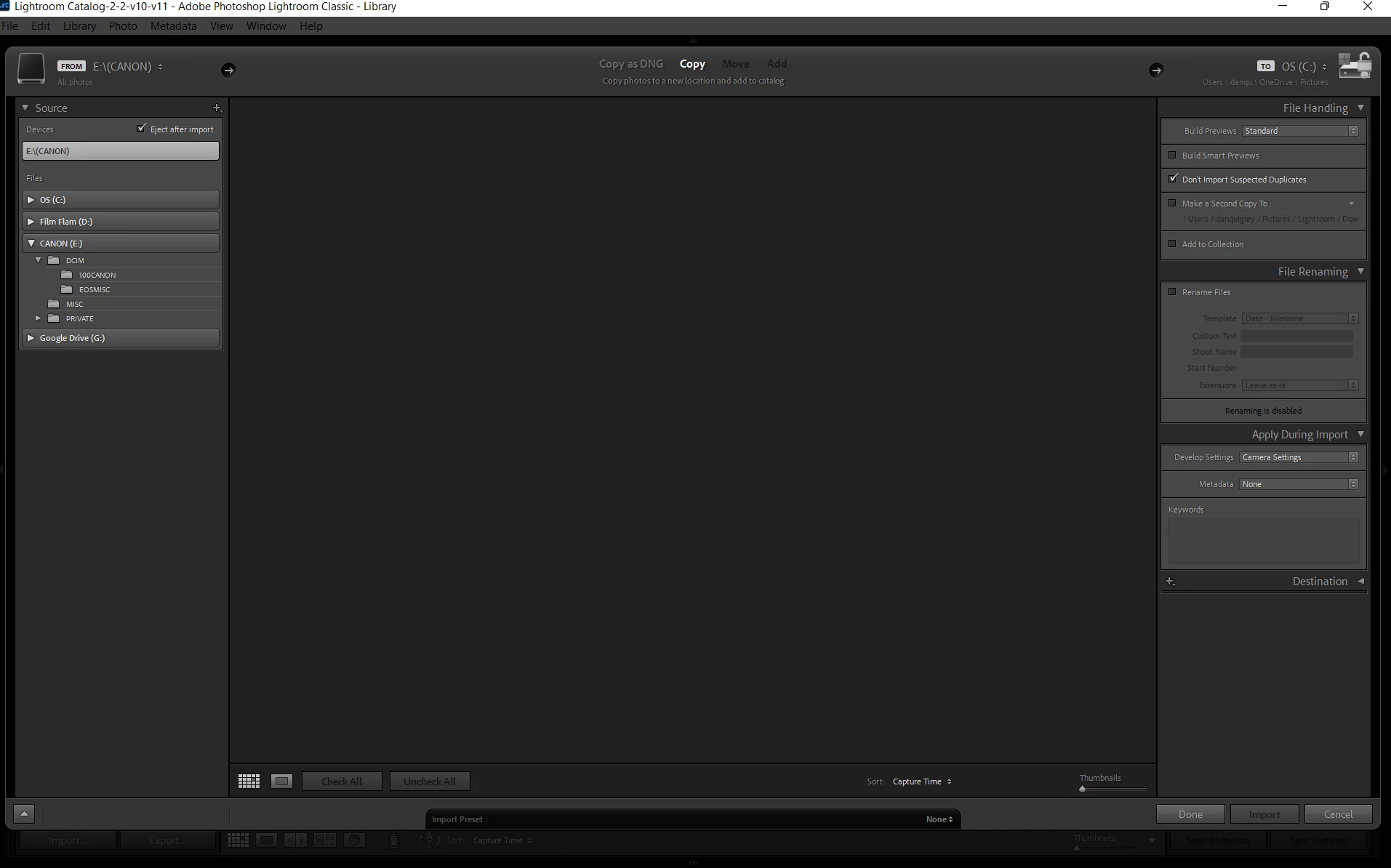Click the Done button
The height and width of the screenshot is (868, 1391).
coord(1190,813)
